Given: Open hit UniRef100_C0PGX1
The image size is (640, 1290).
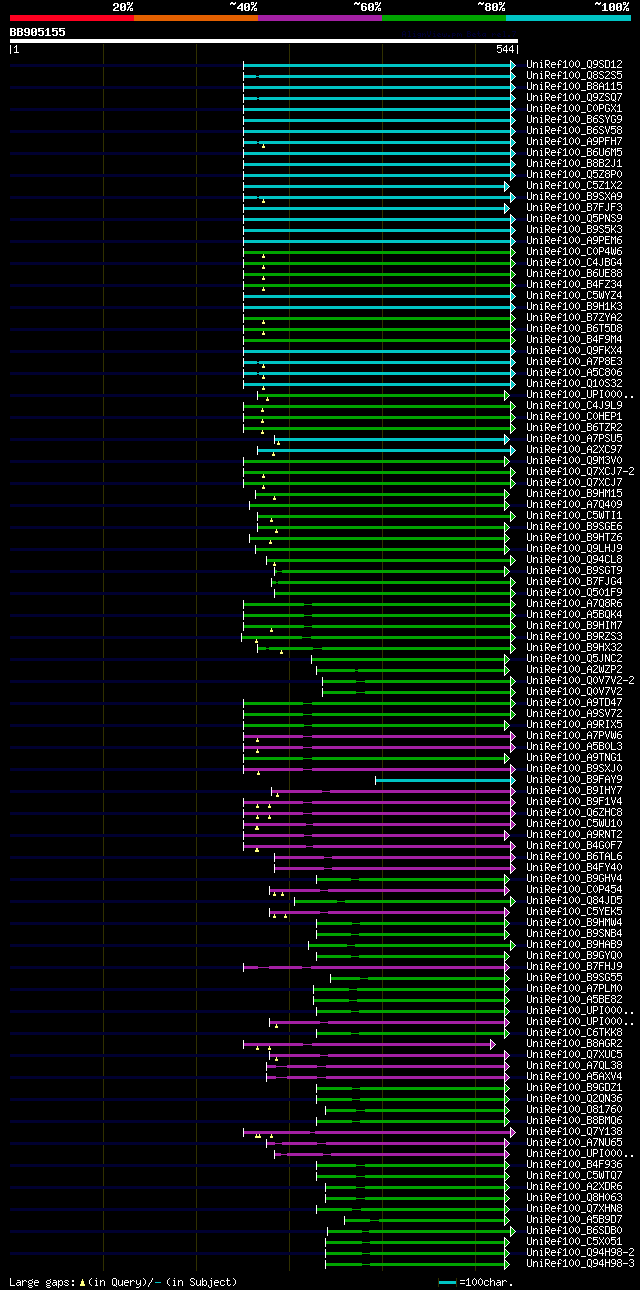Looking at the screenshot, I should click(x=574, y=109).
